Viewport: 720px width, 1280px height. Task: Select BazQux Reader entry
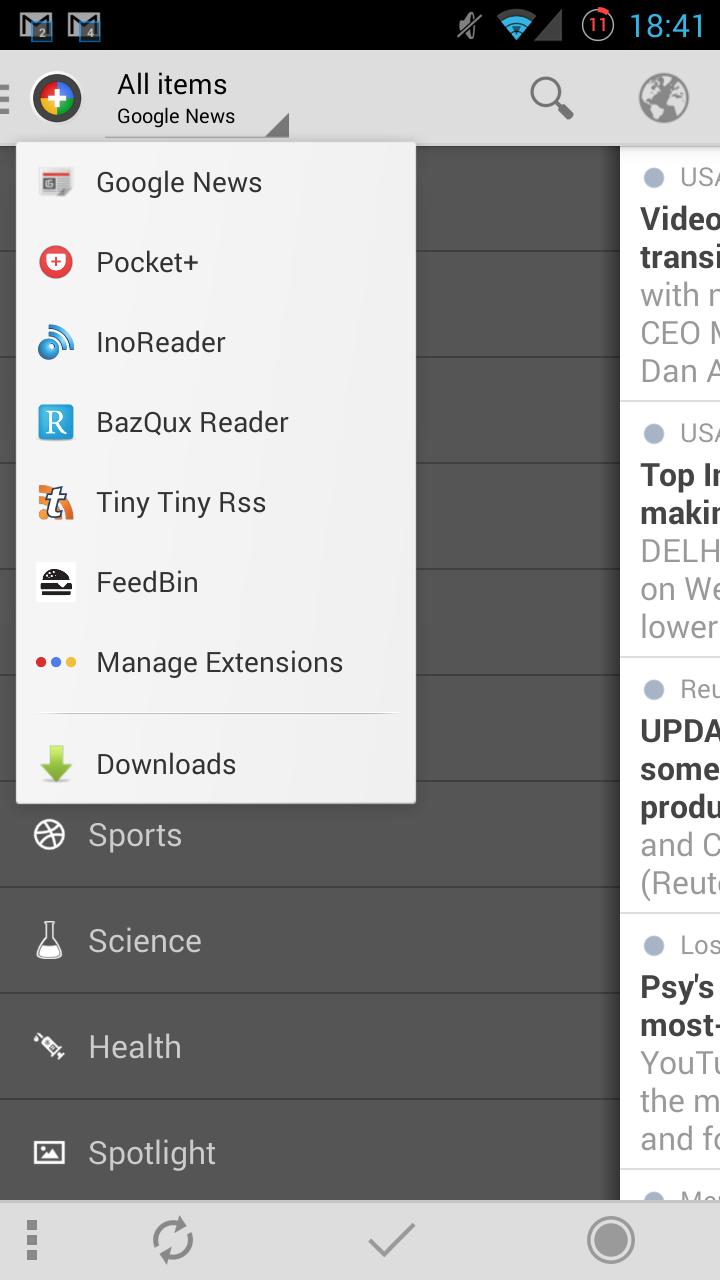216,422
